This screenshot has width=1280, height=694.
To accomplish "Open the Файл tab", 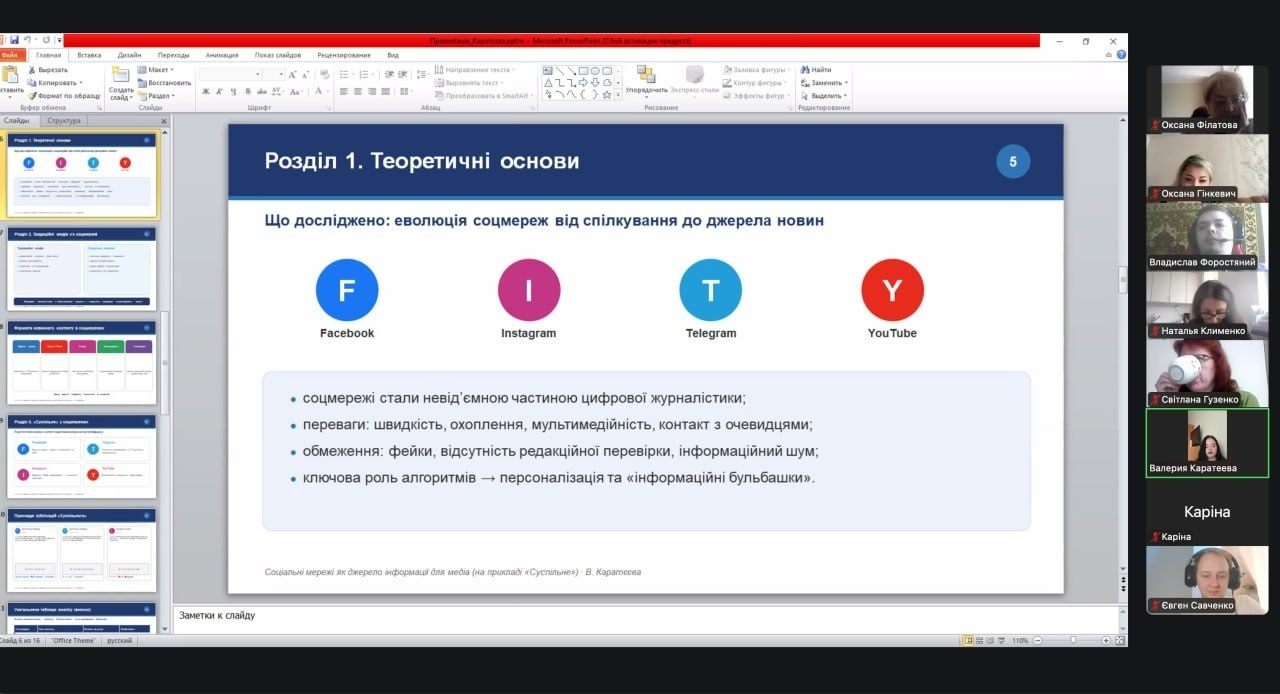I will 11,55.
